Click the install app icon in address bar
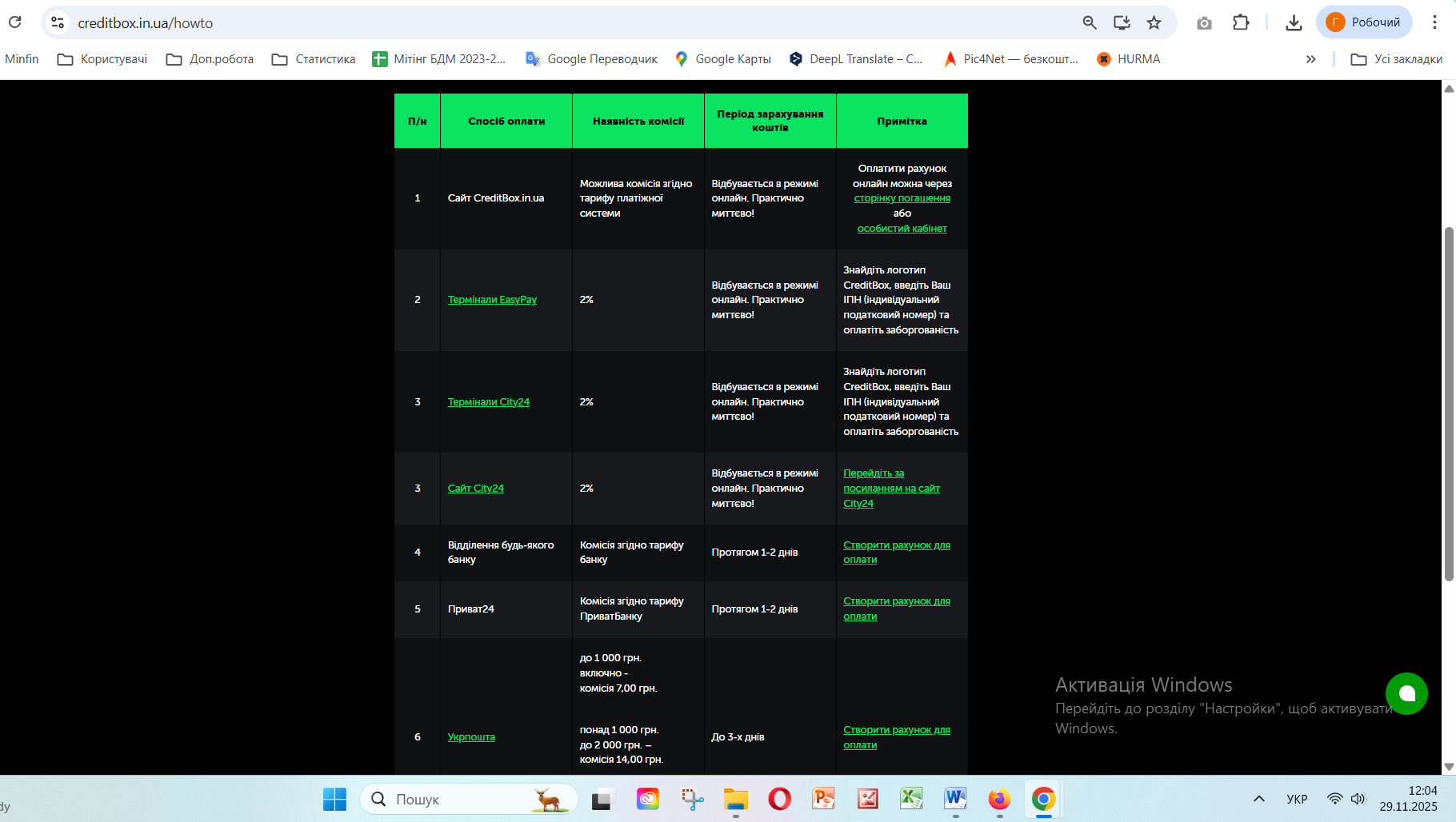 click(x=1122, y=22)
